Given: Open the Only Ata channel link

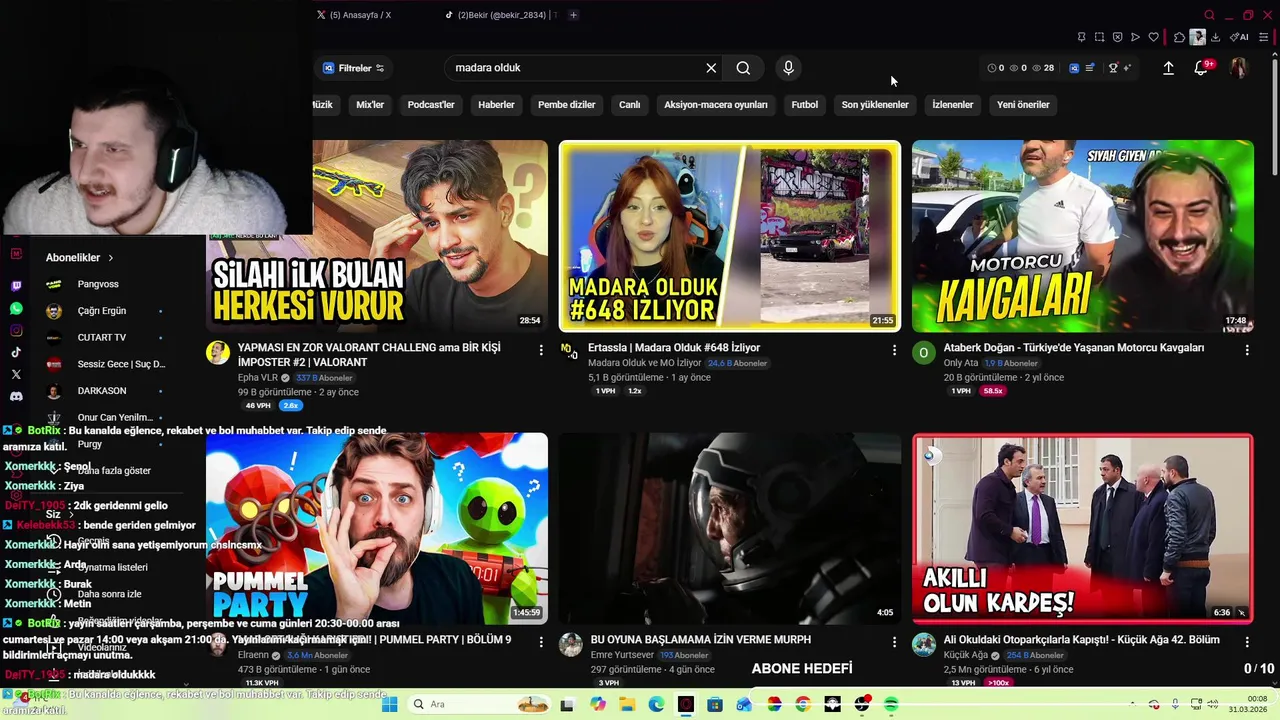Looking at the screenshot, I should point(961,363).
